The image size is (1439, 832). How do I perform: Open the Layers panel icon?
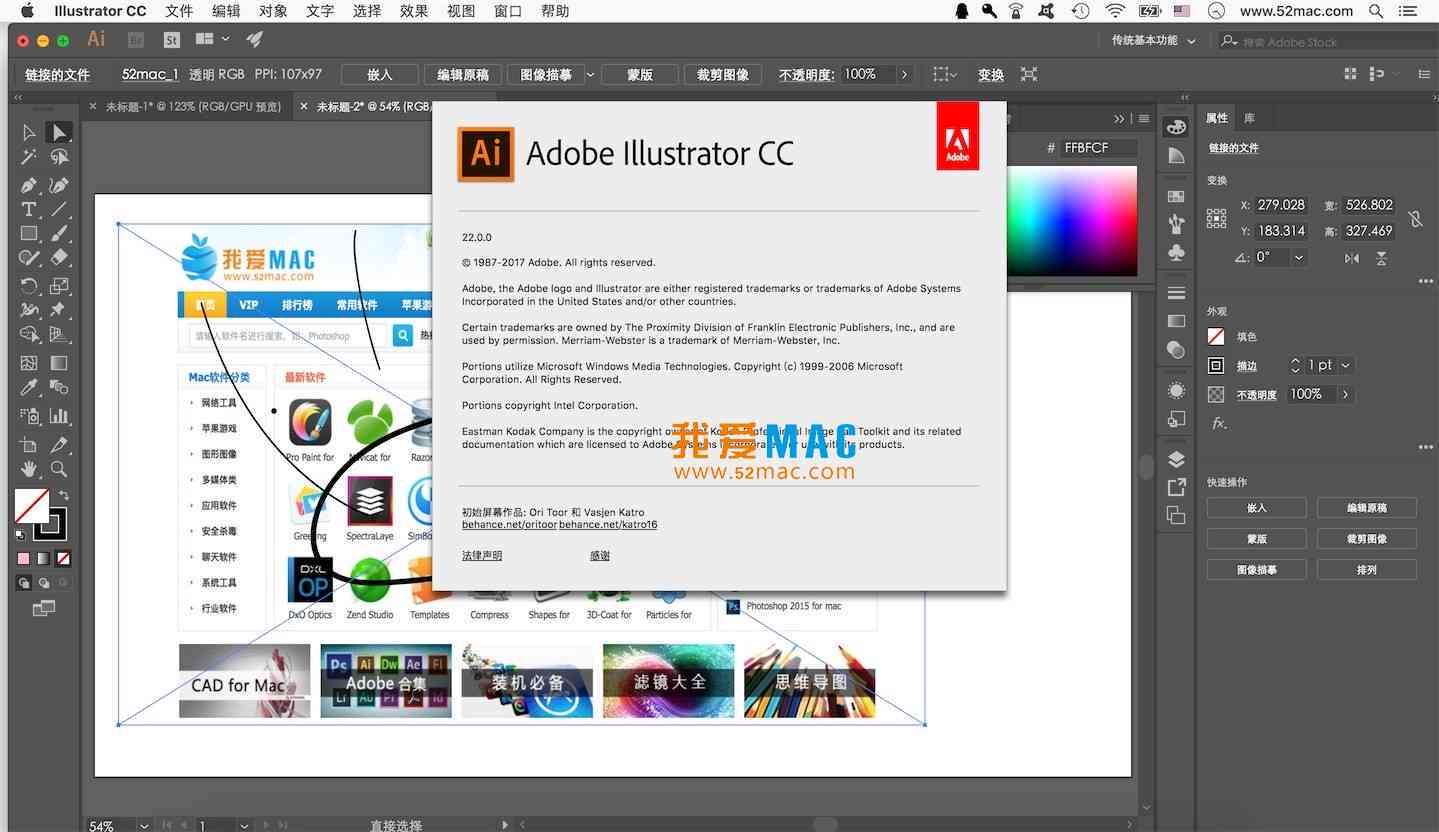tap(1176, 459)
